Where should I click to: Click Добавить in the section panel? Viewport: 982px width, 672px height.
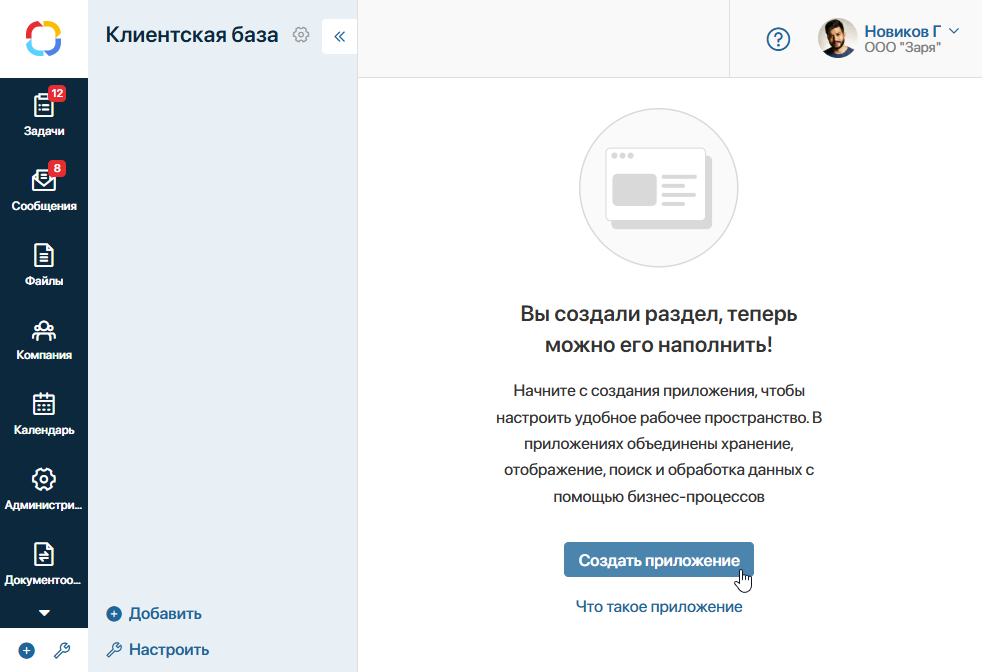click(154, 614)
